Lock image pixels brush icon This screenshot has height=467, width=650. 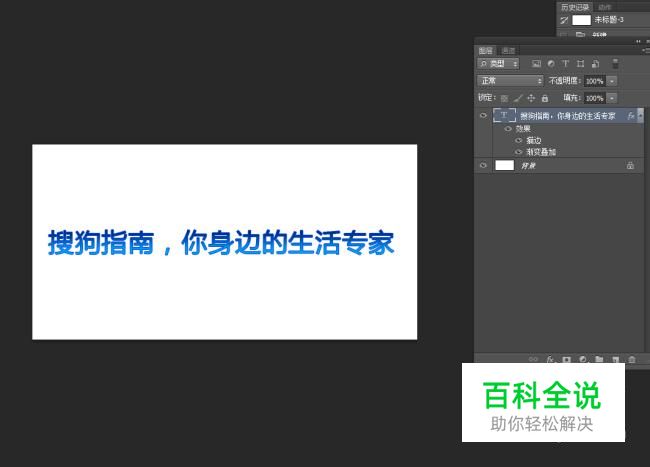(x=518, y=98)
